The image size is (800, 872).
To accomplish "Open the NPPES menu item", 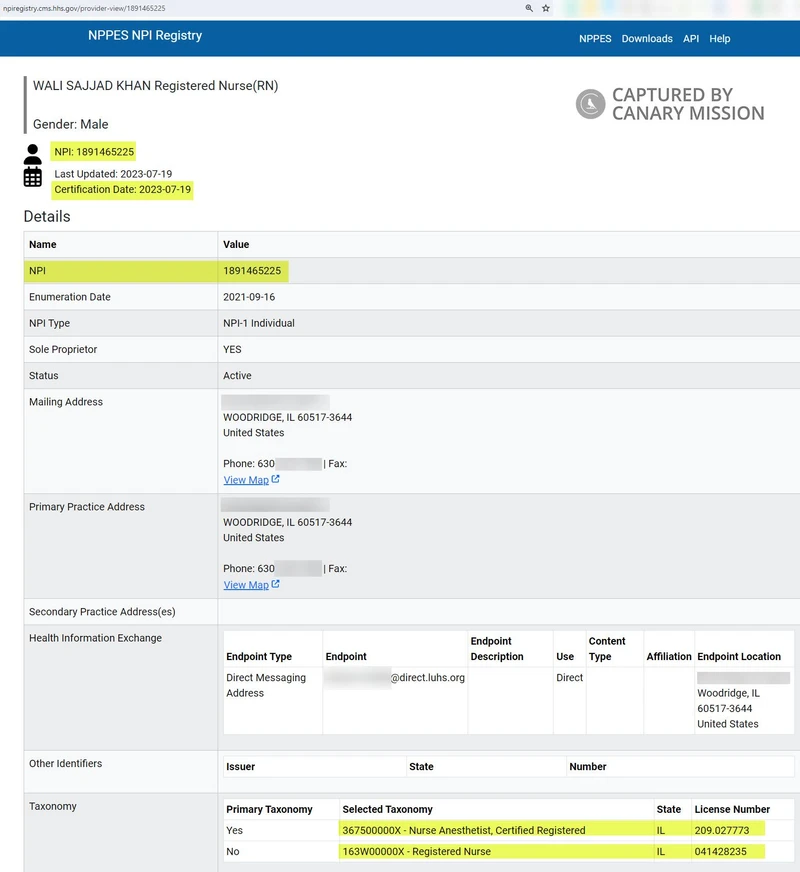I will 595,38.
